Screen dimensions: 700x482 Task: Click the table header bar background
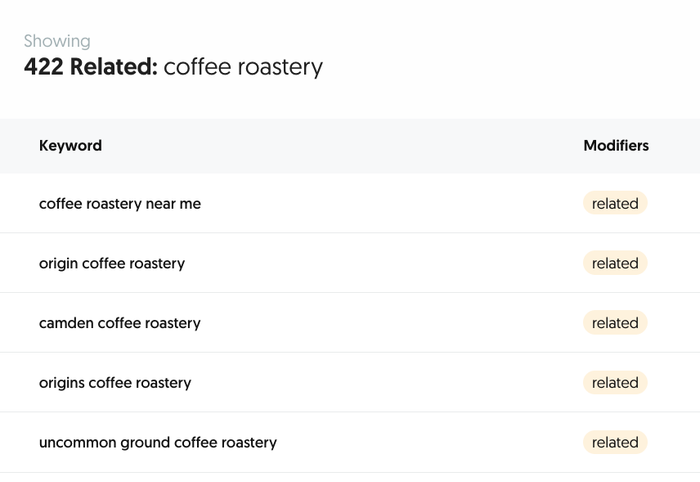350,146
